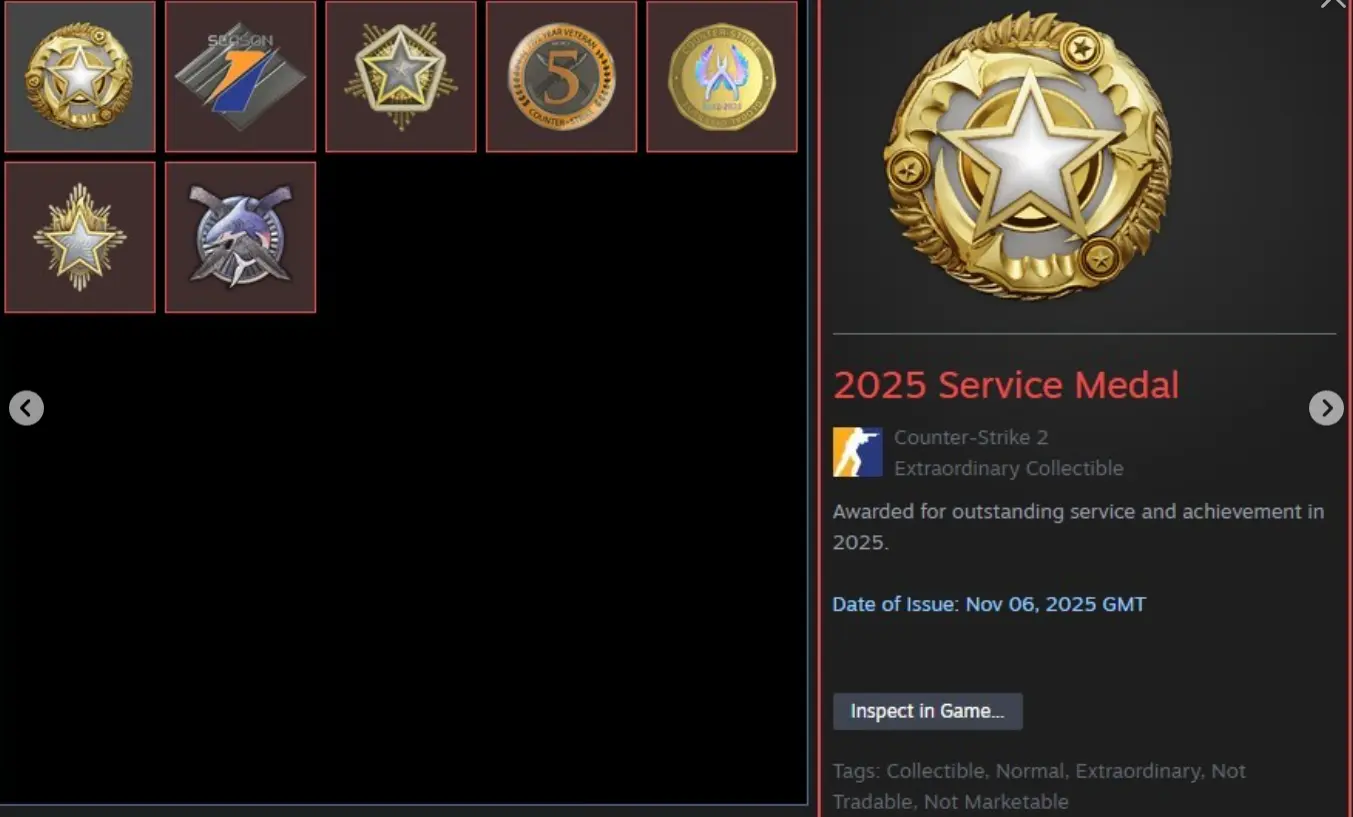
Task: Open the Season 1 medal item
Action: click(240, 76)
